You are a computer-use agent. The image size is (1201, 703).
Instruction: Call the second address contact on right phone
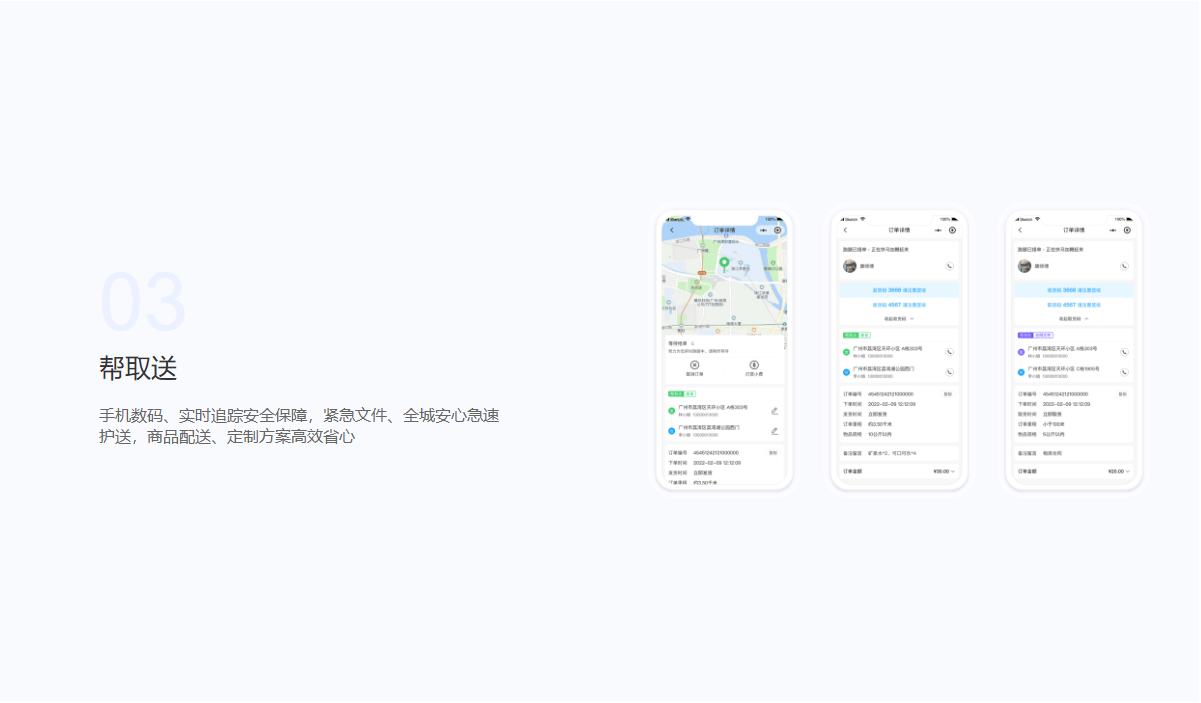tap(1124, 372)
